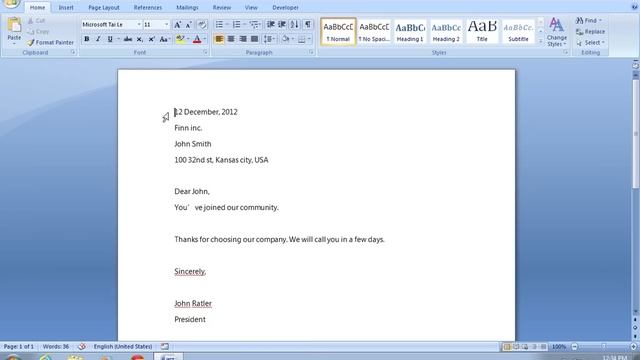Open the Page Layout tab
The height and width of the screenshot is (360, 640).
[104, 7]
